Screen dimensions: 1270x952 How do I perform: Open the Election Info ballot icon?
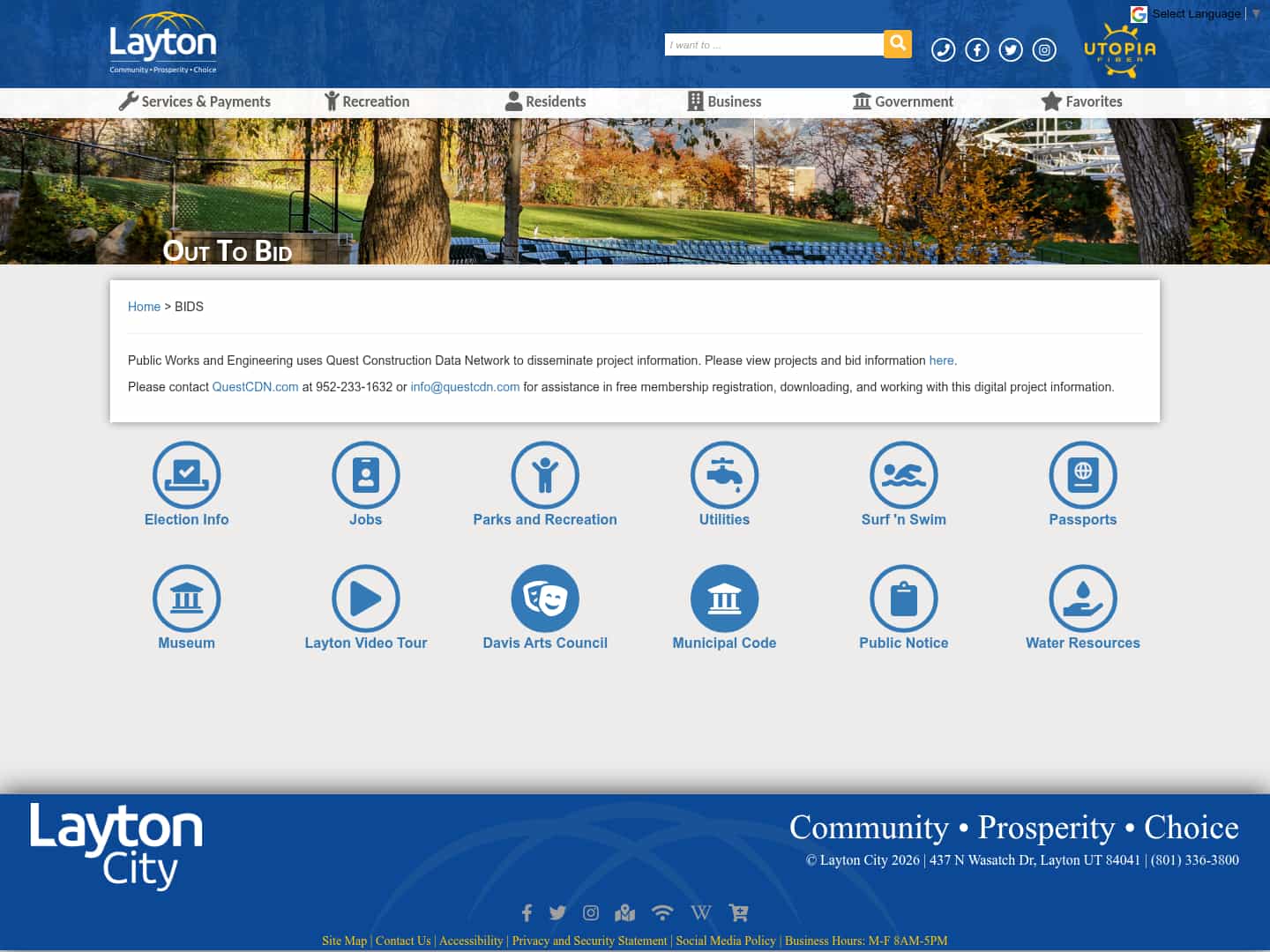(x=186, y=474)
